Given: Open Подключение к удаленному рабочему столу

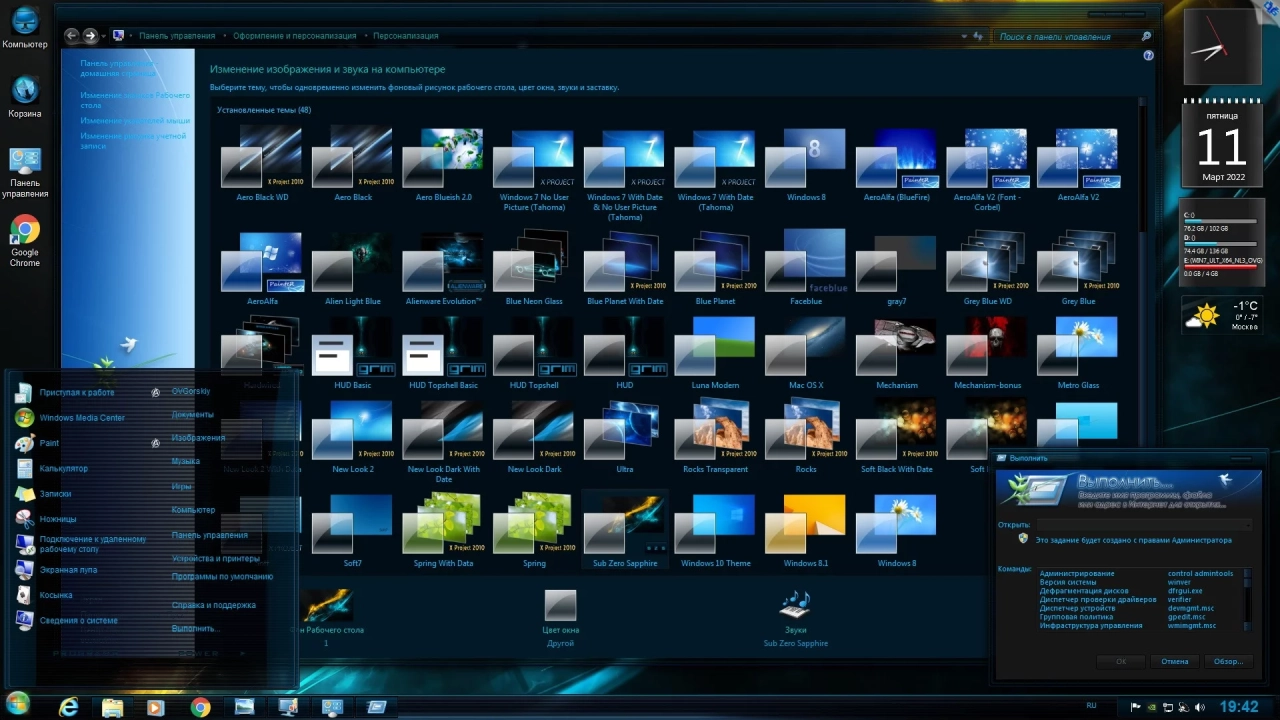Looking at the screenshot, I should click(x=92, y=544).
